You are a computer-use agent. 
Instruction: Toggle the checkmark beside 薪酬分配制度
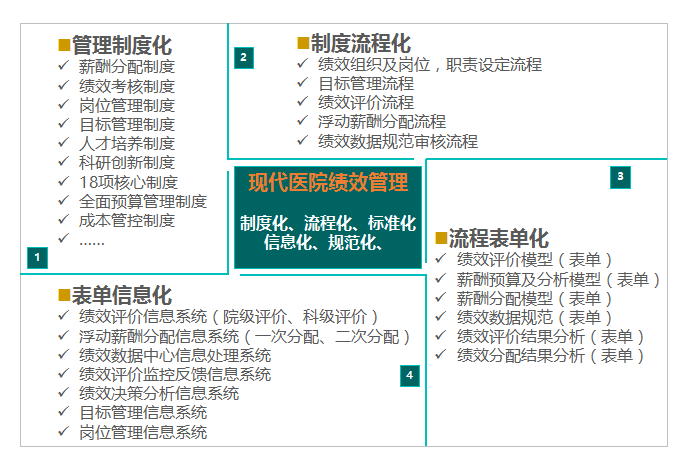(65, 67)
